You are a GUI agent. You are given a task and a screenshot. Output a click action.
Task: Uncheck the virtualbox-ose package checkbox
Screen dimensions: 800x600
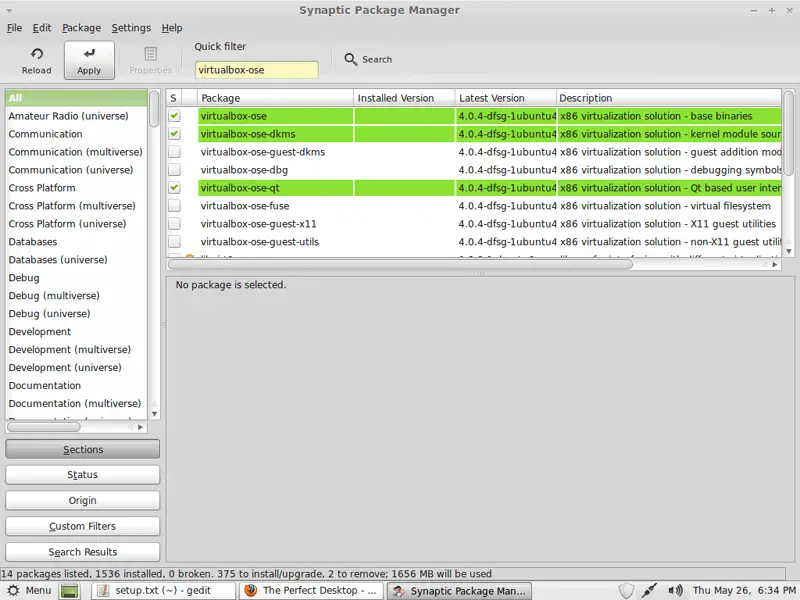click(174, 116)
